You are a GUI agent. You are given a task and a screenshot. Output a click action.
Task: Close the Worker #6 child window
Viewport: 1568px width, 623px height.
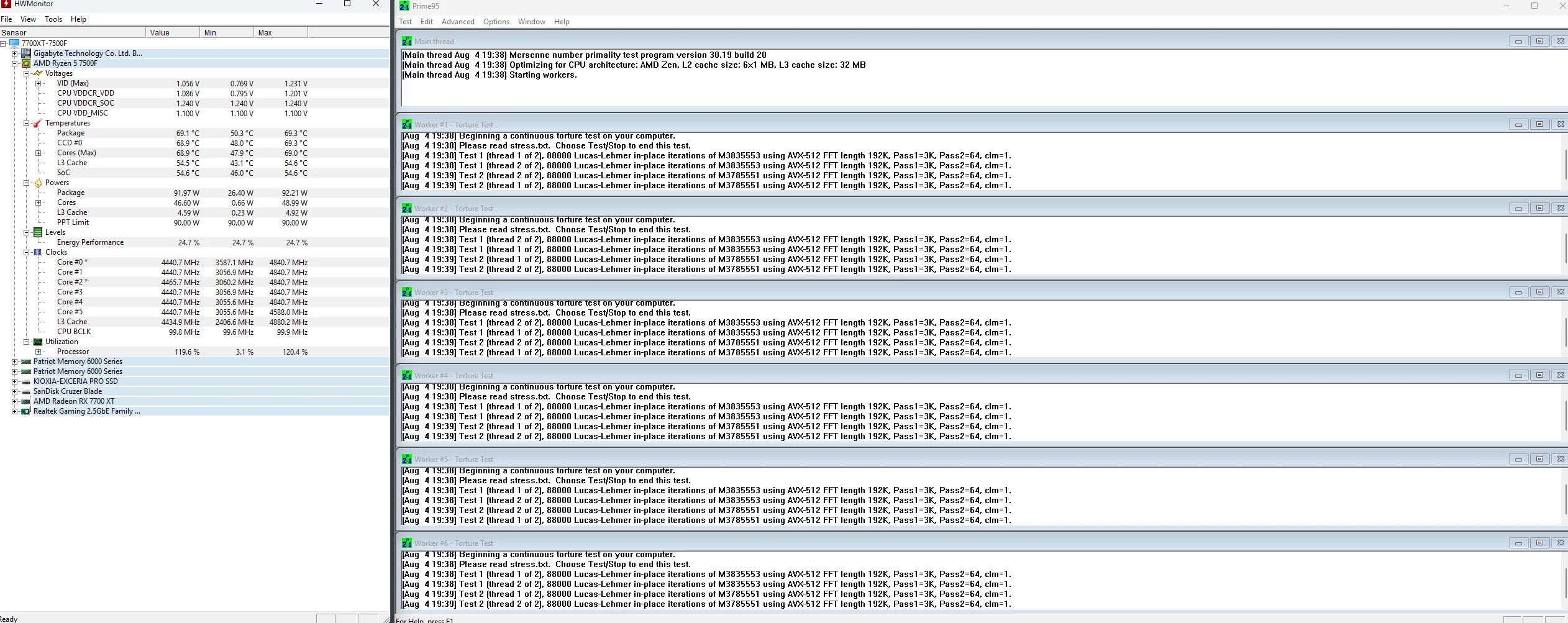[1560, 543]
